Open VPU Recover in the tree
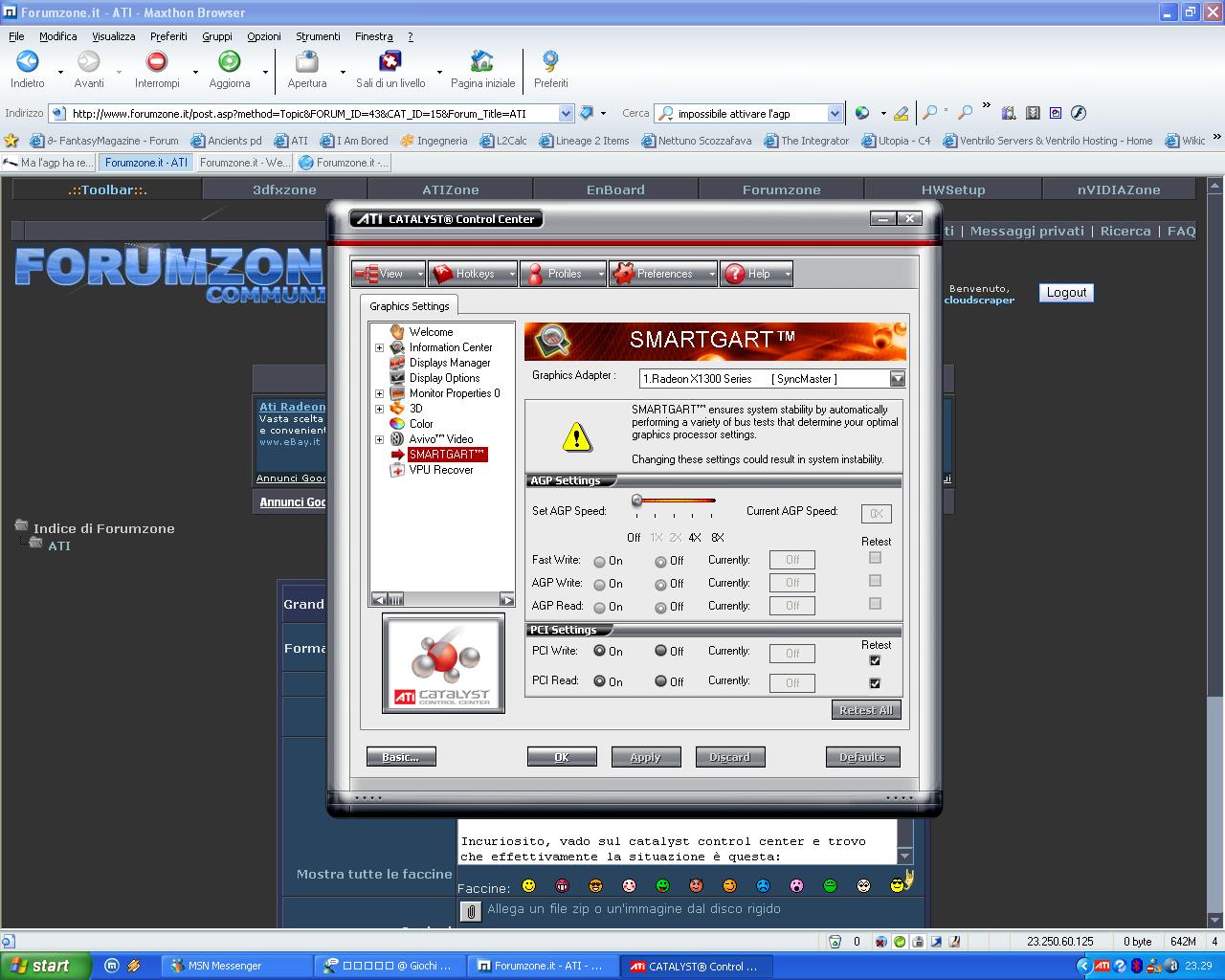This screenshot has height=980, width=1225. click(x=441, y=470)
